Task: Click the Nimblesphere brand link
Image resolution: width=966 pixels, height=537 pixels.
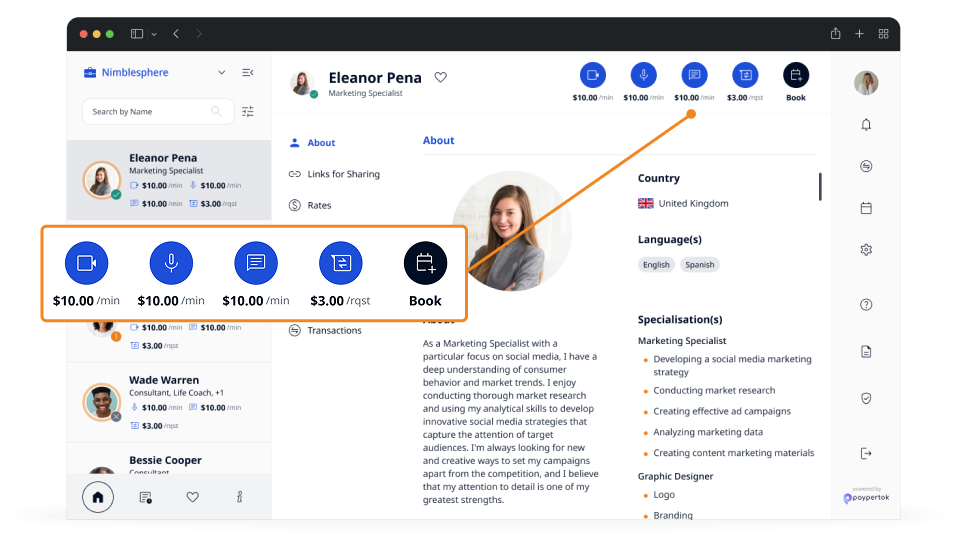Action: click(126, 73)
